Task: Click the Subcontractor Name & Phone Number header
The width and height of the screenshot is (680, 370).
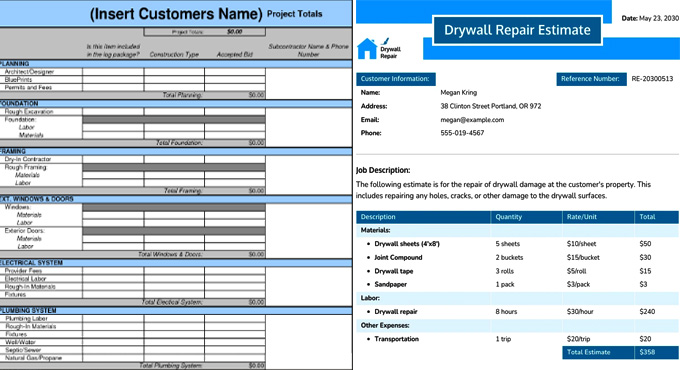Action: pyautogui.click(x=308, y=50)
